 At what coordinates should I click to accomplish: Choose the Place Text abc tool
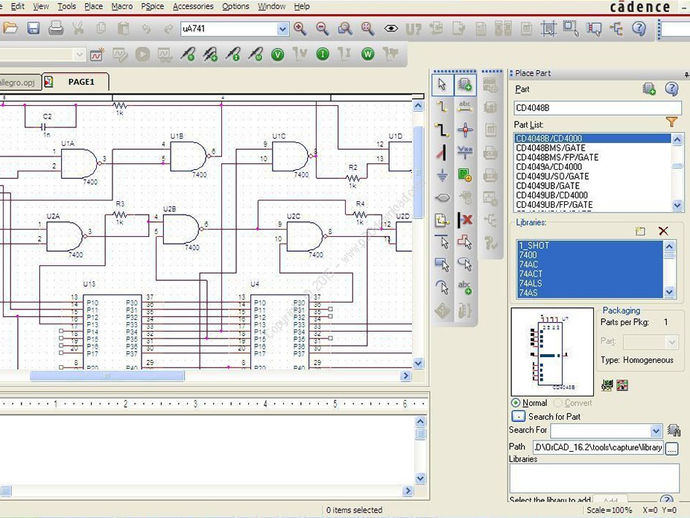click(x=465, y=287)
